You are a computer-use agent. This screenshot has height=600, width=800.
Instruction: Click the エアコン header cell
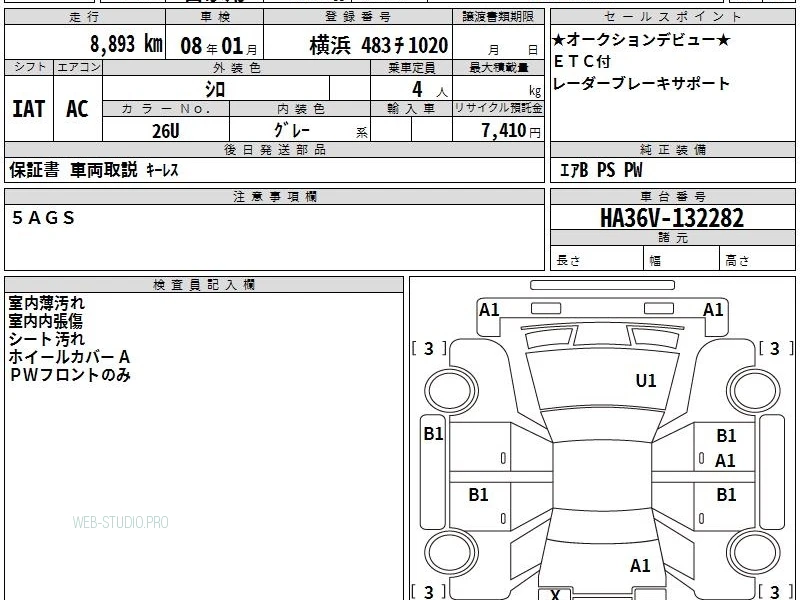tap(78, 67)
